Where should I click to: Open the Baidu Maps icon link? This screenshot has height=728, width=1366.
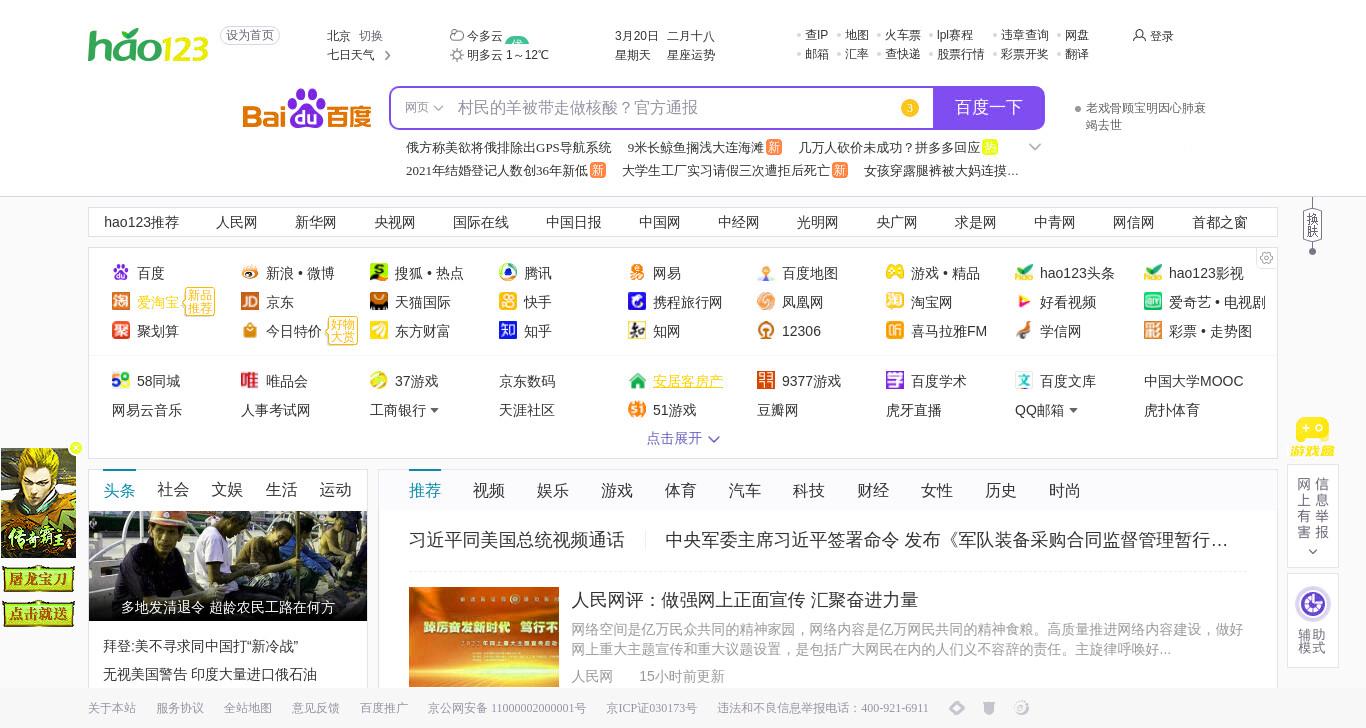(x=766, y=272)
